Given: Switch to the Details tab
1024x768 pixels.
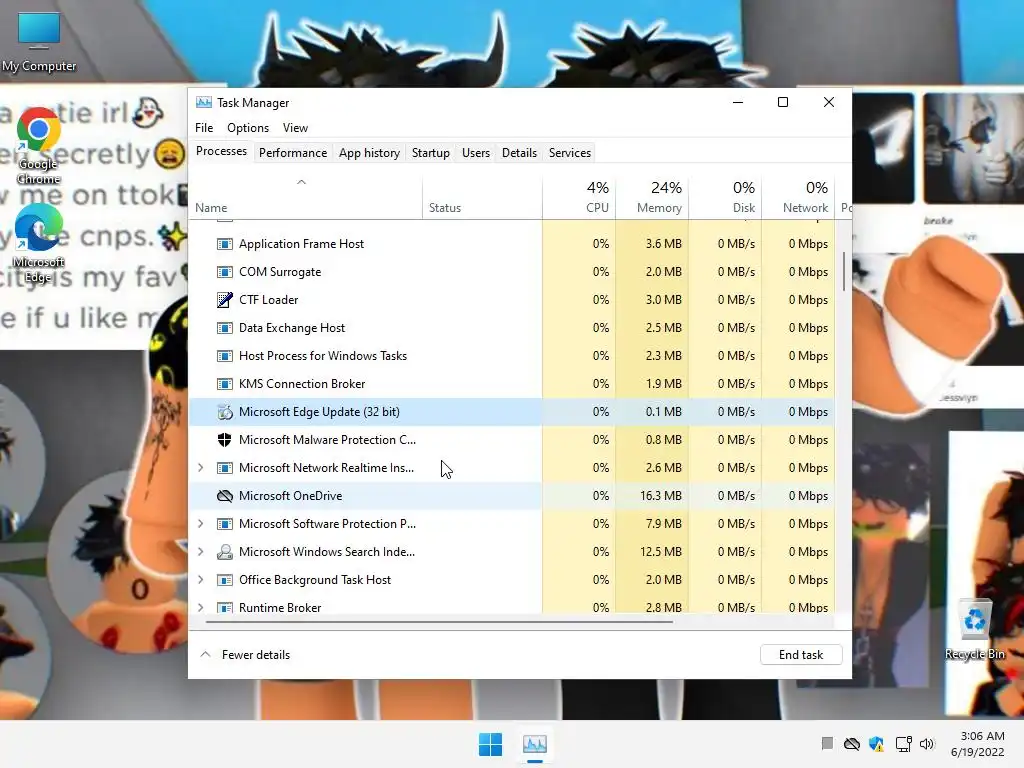Looking at the screenshot, I should [519, 153].
